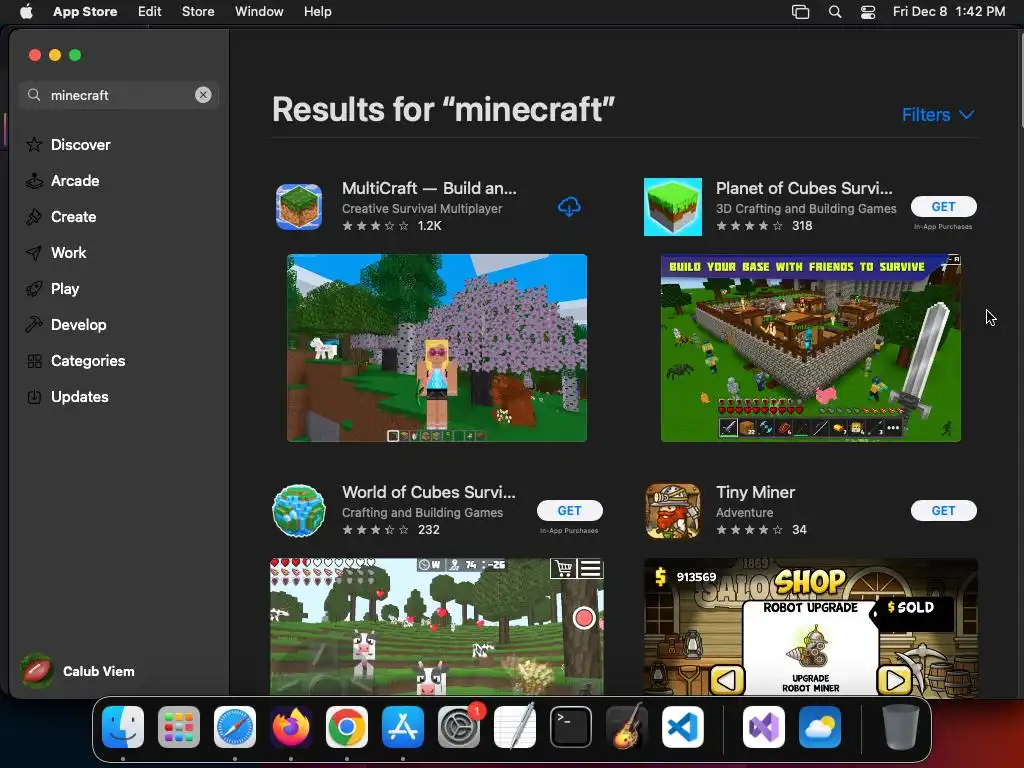Launch Visual Studio Code from Dock
The height and width of the screenshot is (768, 1024).
coord(683,727)
